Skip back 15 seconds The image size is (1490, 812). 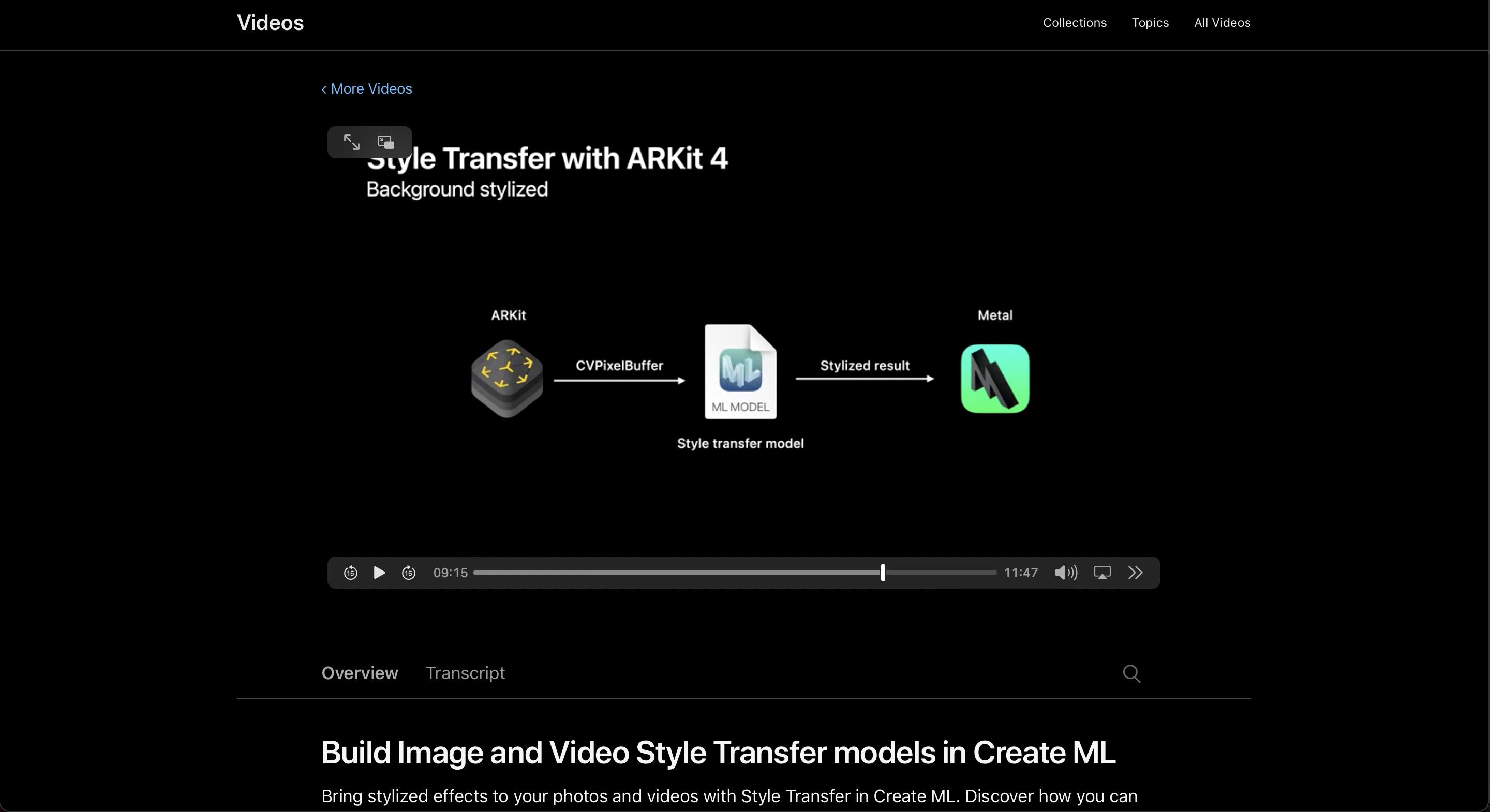(x=351, y=573)
